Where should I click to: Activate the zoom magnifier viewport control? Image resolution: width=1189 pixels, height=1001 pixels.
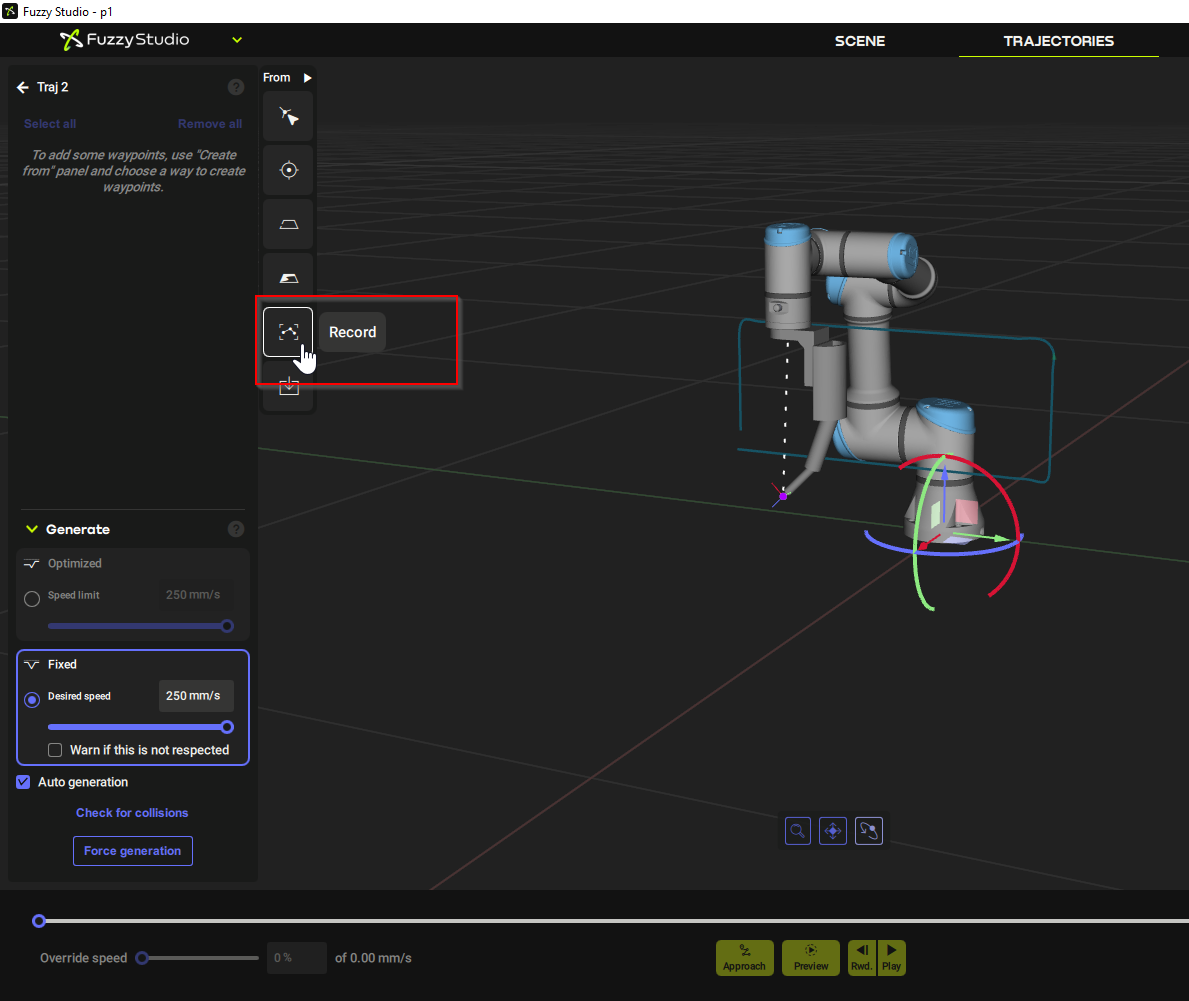click(x=797, y=830)
